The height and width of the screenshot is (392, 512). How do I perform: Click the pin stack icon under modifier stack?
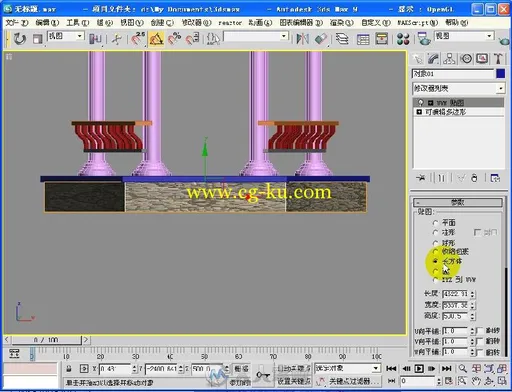pyautogui.click(x=421, y=178)
